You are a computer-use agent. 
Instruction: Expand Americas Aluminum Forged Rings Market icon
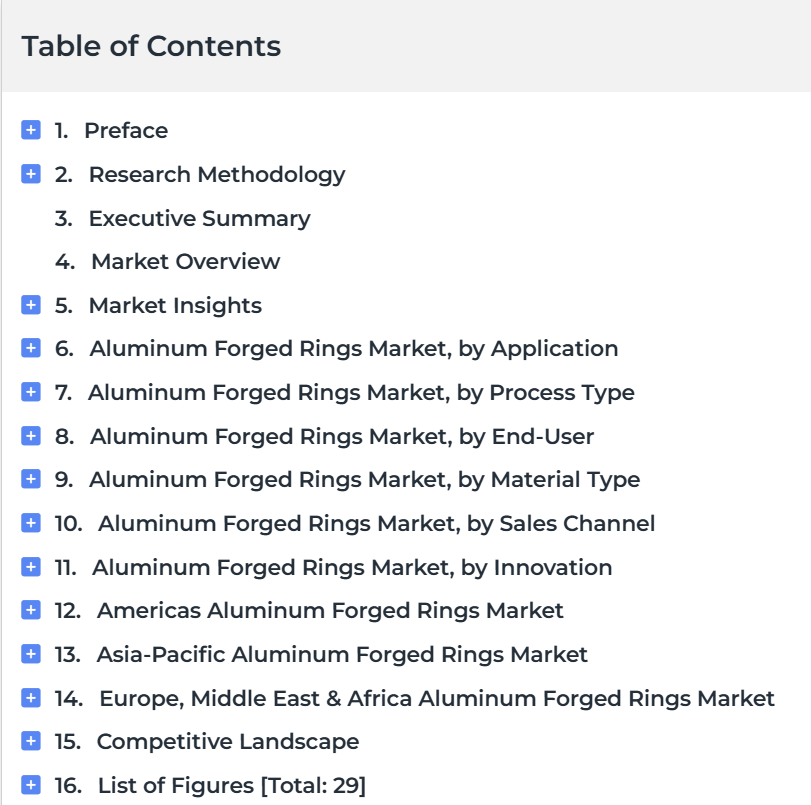point(31,610)
